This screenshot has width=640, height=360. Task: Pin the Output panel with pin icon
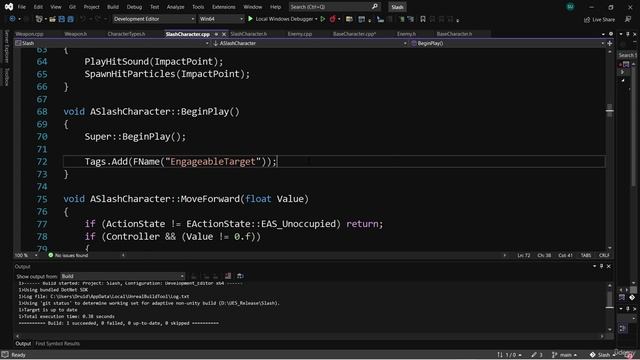pos(601,266)
